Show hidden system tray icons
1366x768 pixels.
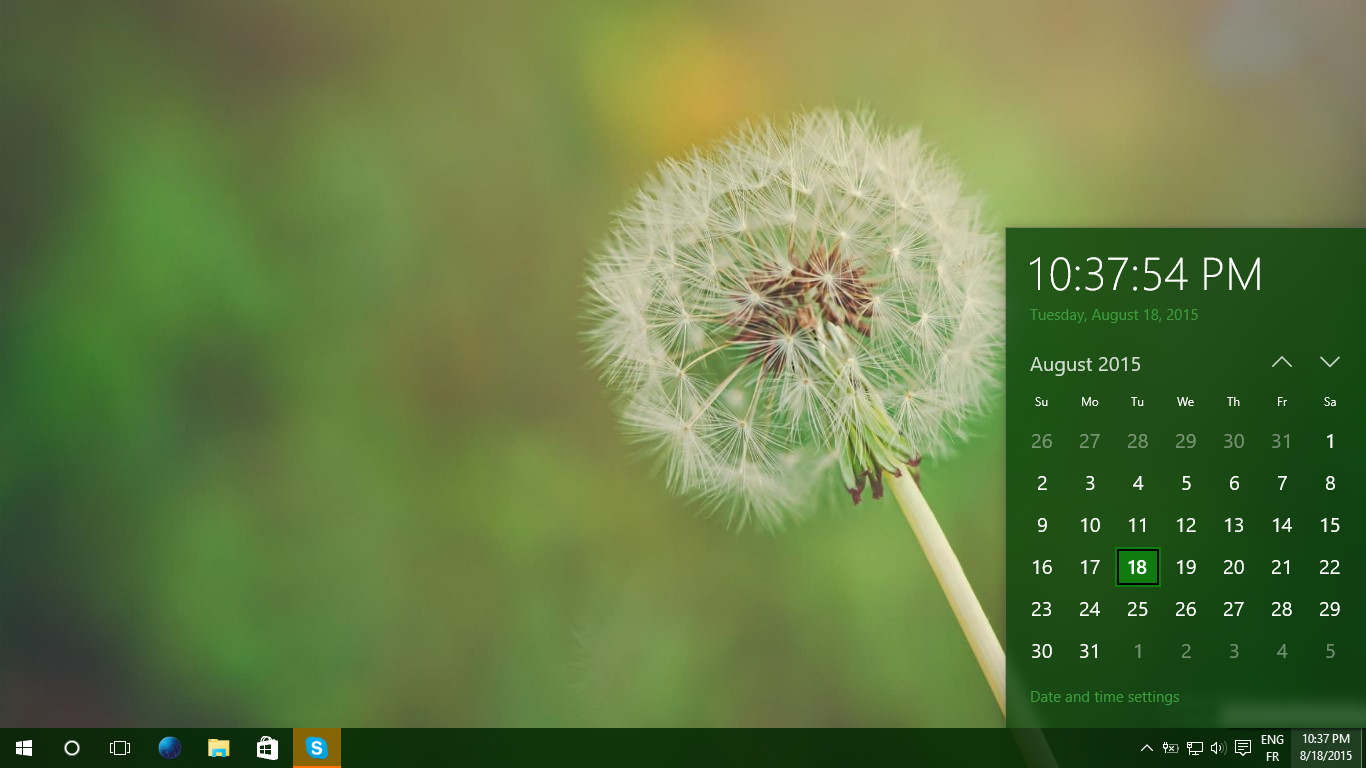(1147, 748)
